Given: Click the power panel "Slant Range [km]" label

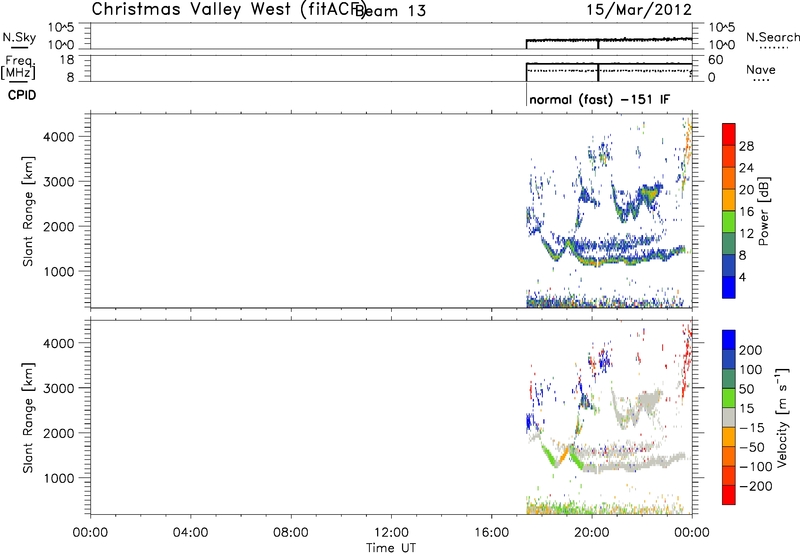Looking at the screenshot, I should click(28, 211).
